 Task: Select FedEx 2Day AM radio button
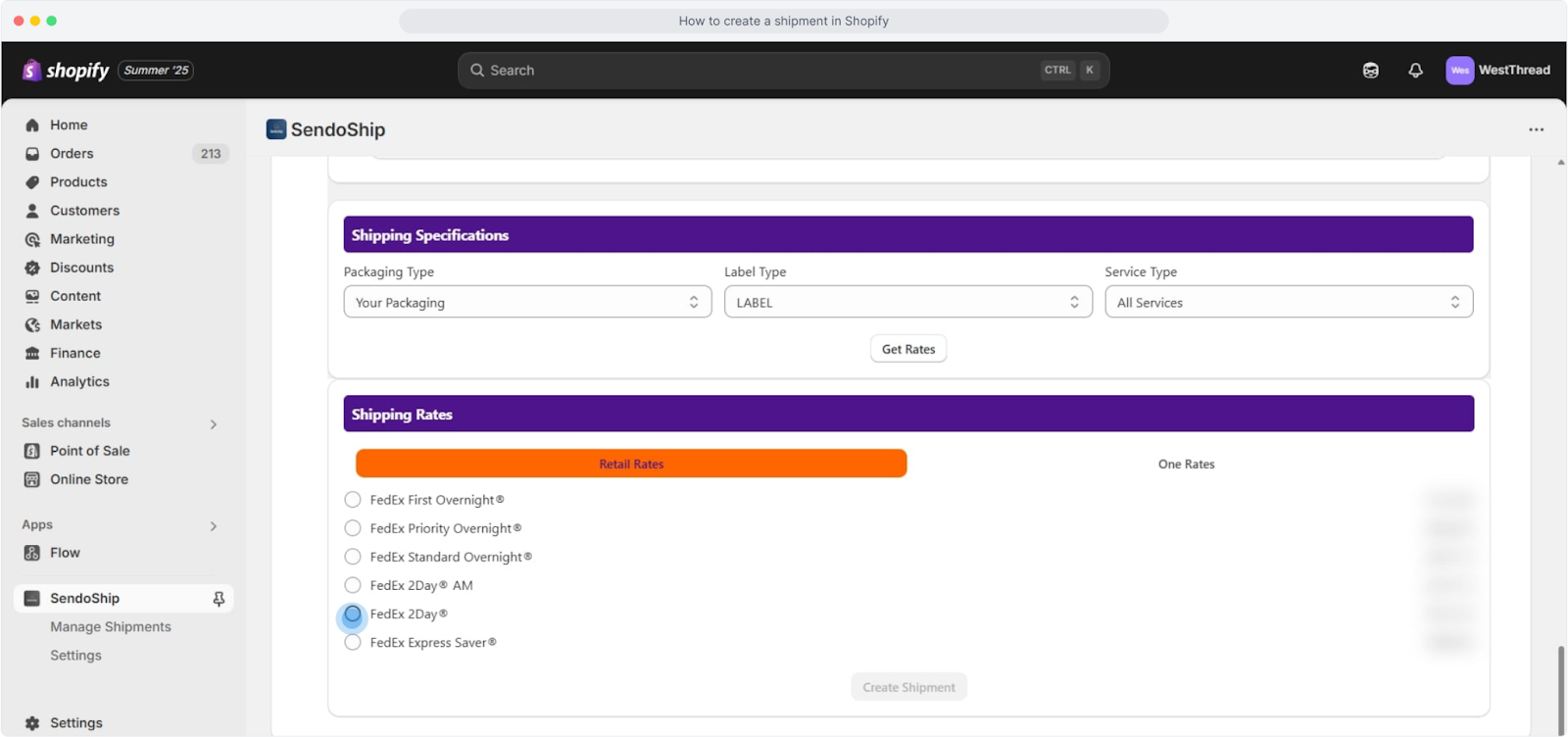coord(353,585)
